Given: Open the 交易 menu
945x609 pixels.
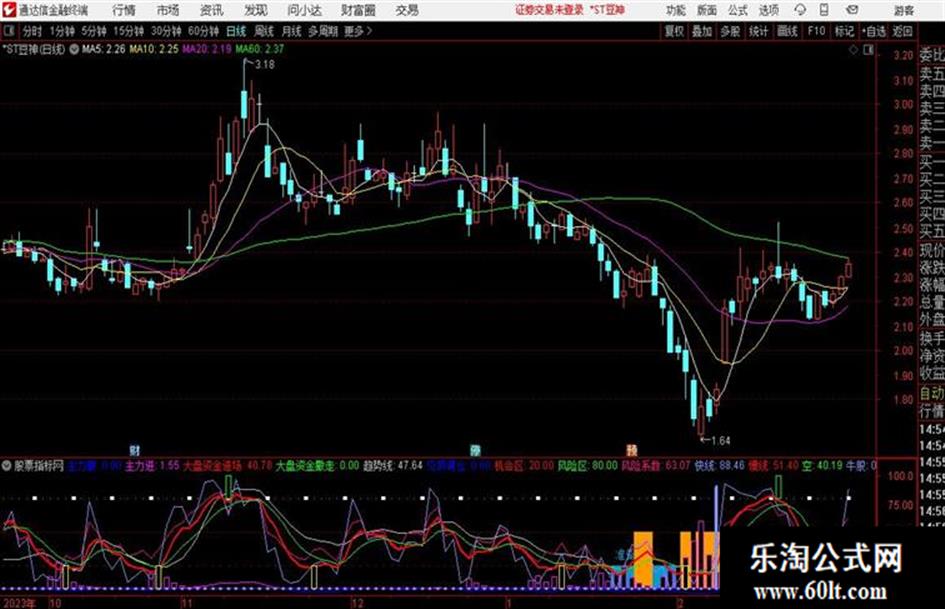Looking at the screenshot, I should click(407, 10).
